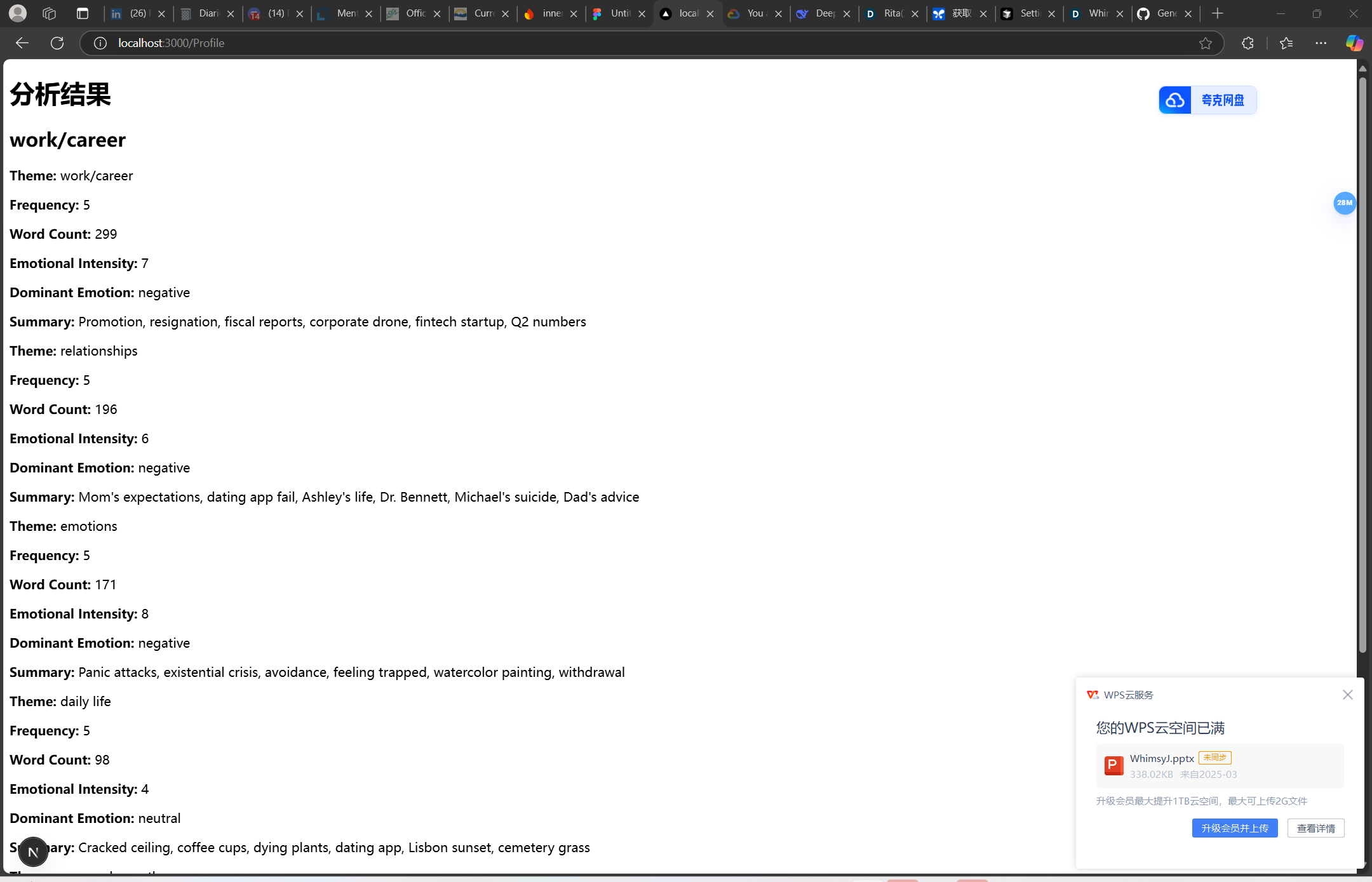
Task: Click the 查看详情 button
Action: [1315, 828]
